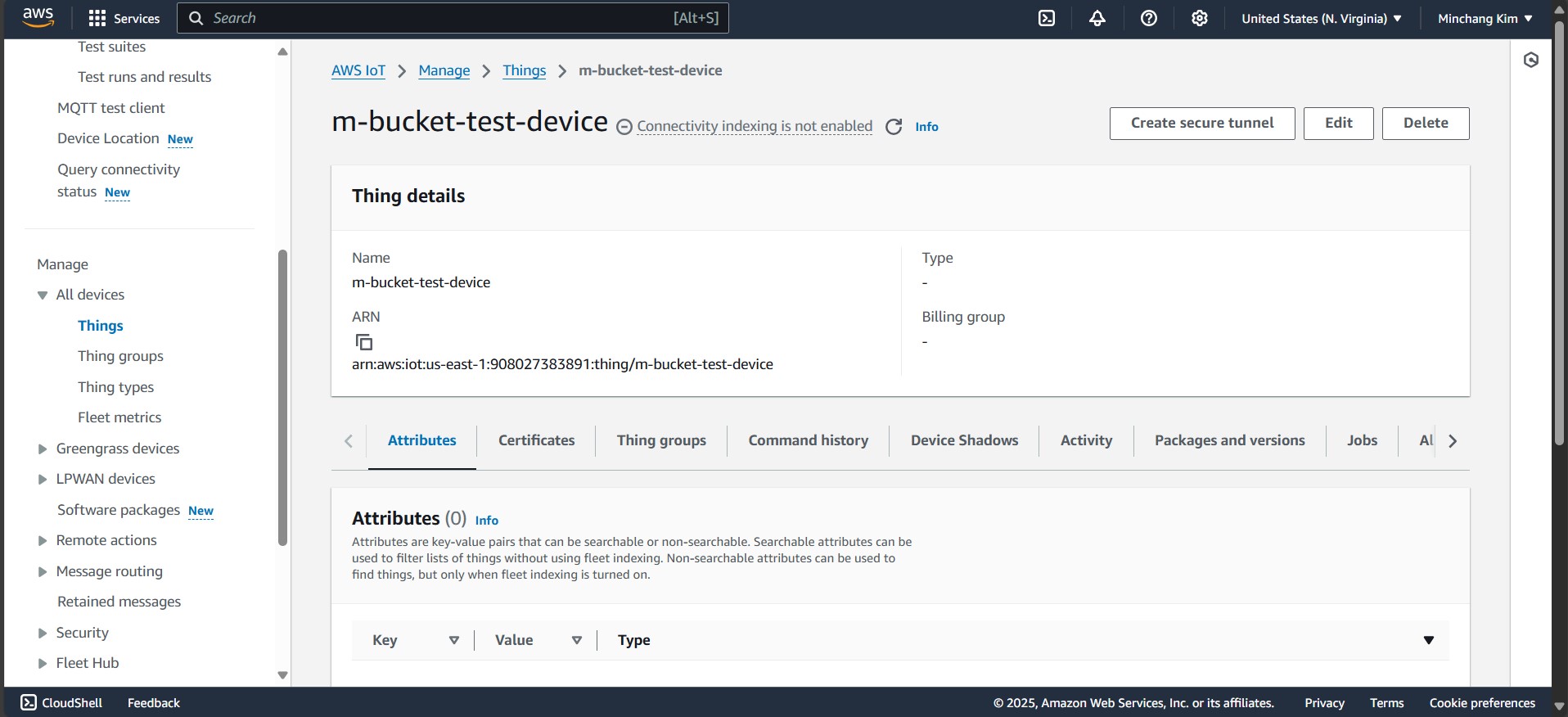
Task: Open Privacy footer link
Action: coord(1324,702)
